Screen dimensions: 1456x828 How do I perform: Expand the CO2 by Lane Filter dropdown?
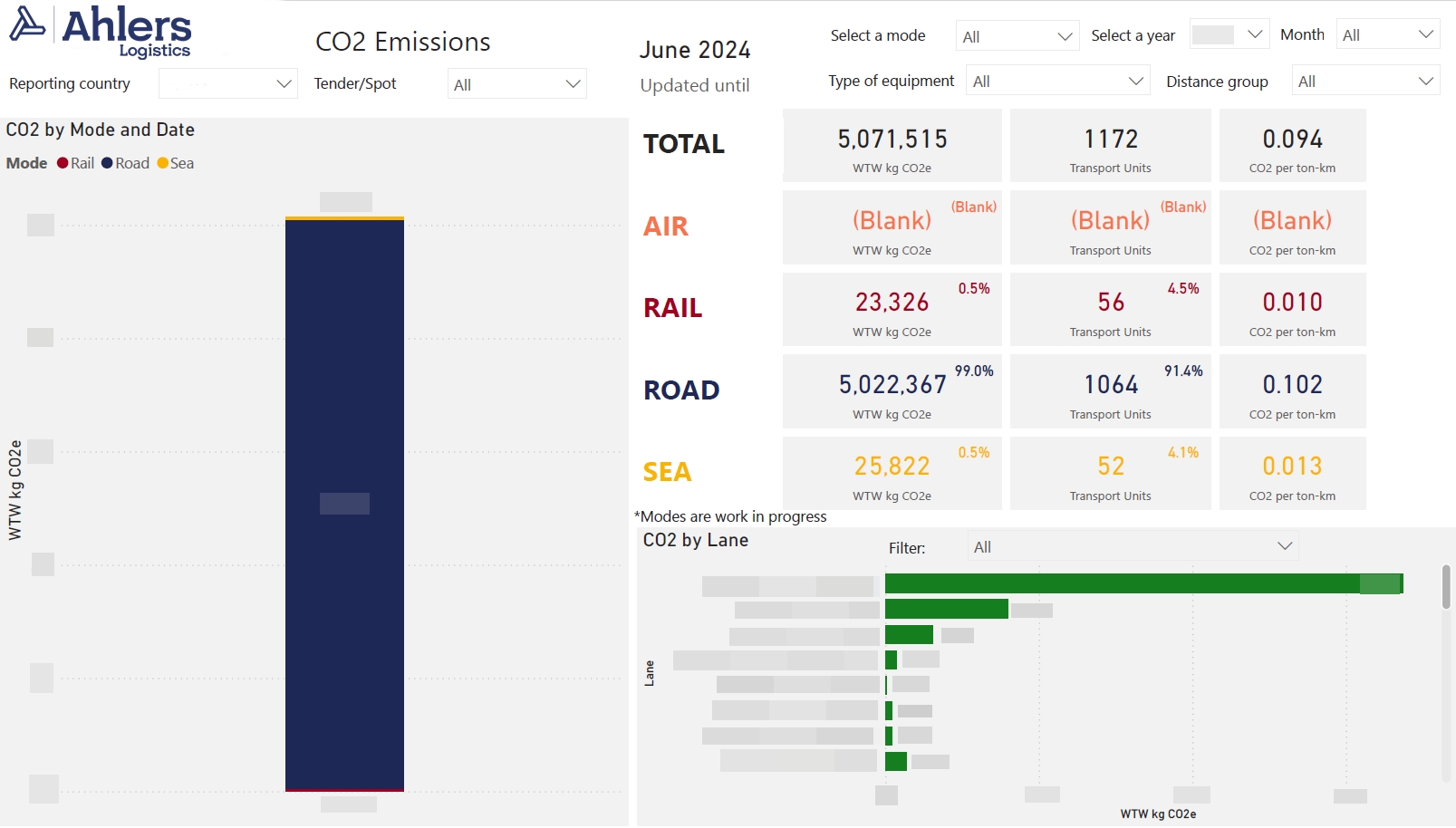coord(1132,546)
